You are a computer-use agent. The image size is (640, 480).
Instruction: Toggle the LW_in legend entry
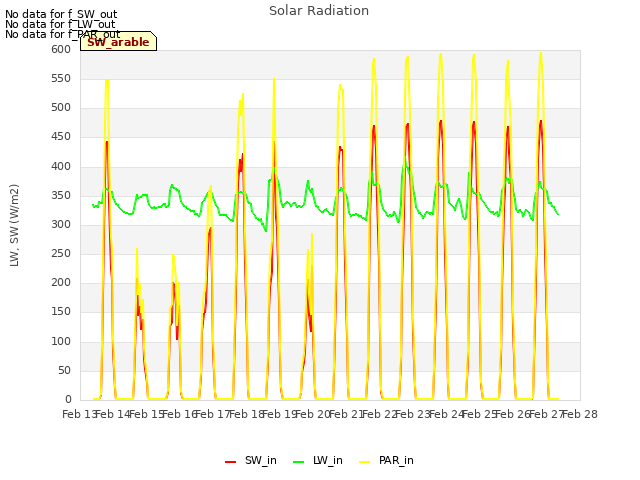pos(318,460)
